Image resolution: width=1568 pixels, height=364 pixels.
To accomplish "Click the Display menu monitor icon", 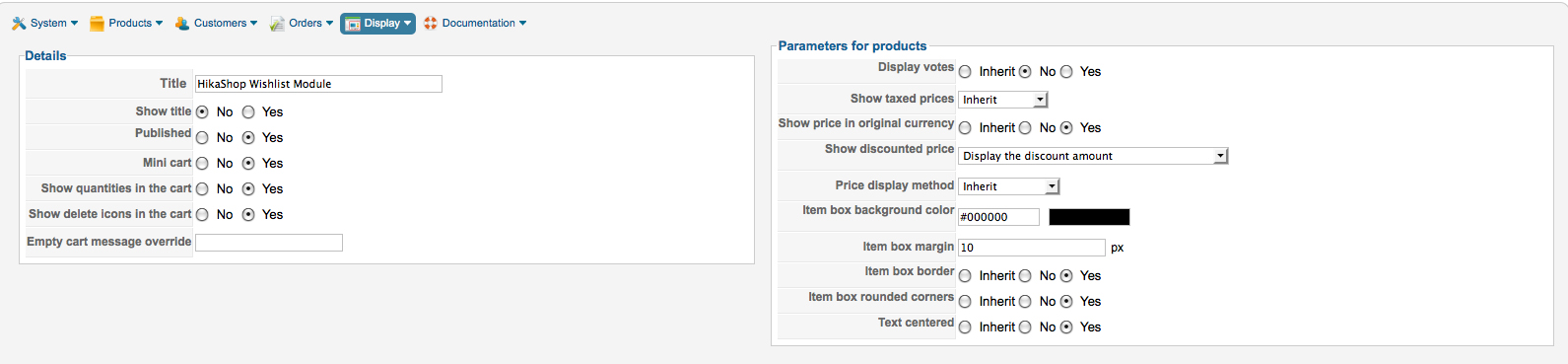I will click(353, 24).
